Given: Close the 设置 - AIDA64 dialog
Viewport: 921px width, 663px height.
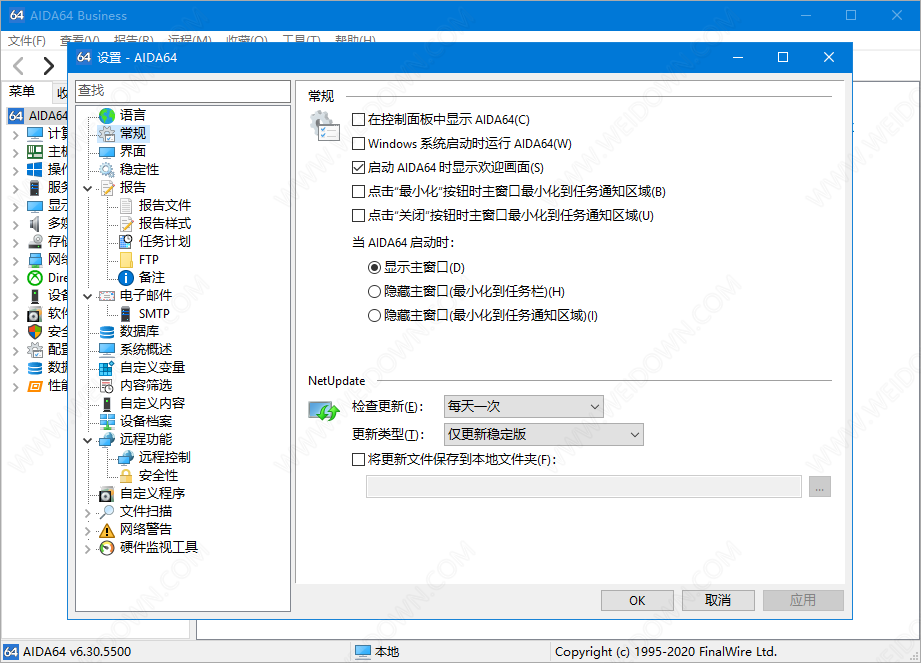Looking at the screenshot, I should (829, 57).
